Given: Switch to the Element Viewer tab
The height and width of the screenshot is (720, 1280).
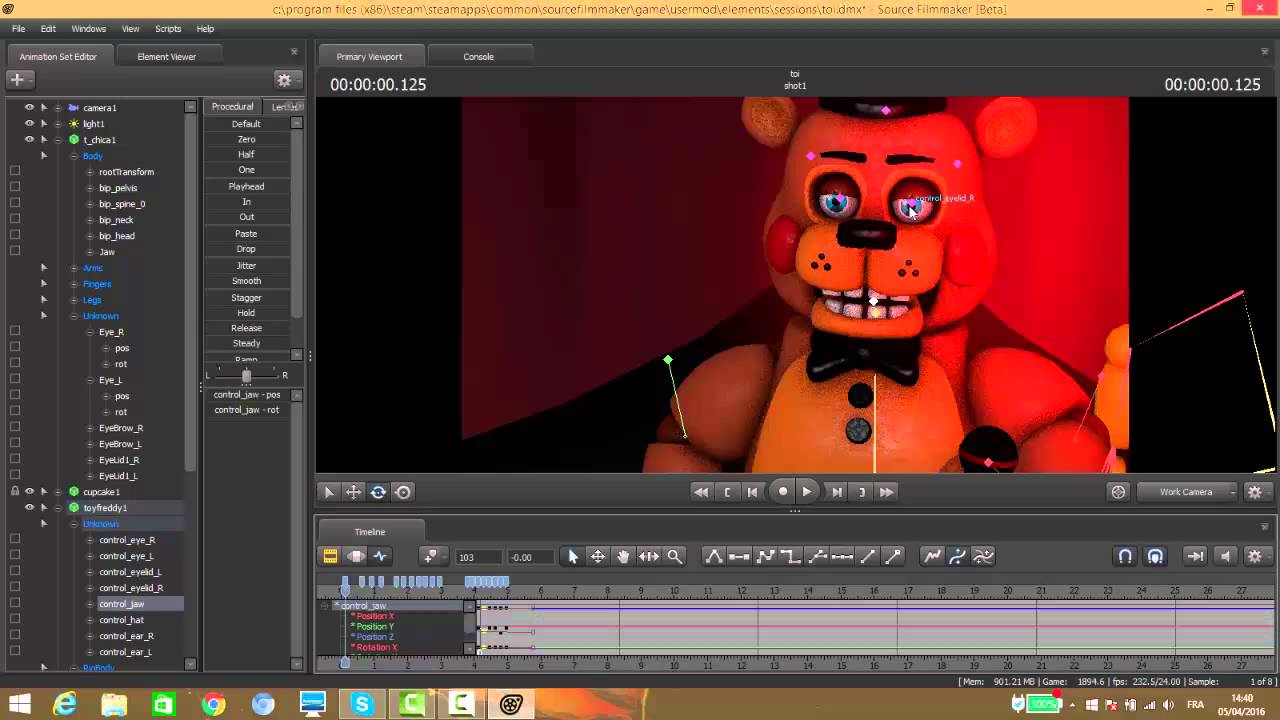Looking at the screenshot, I should tap(166, 57).
